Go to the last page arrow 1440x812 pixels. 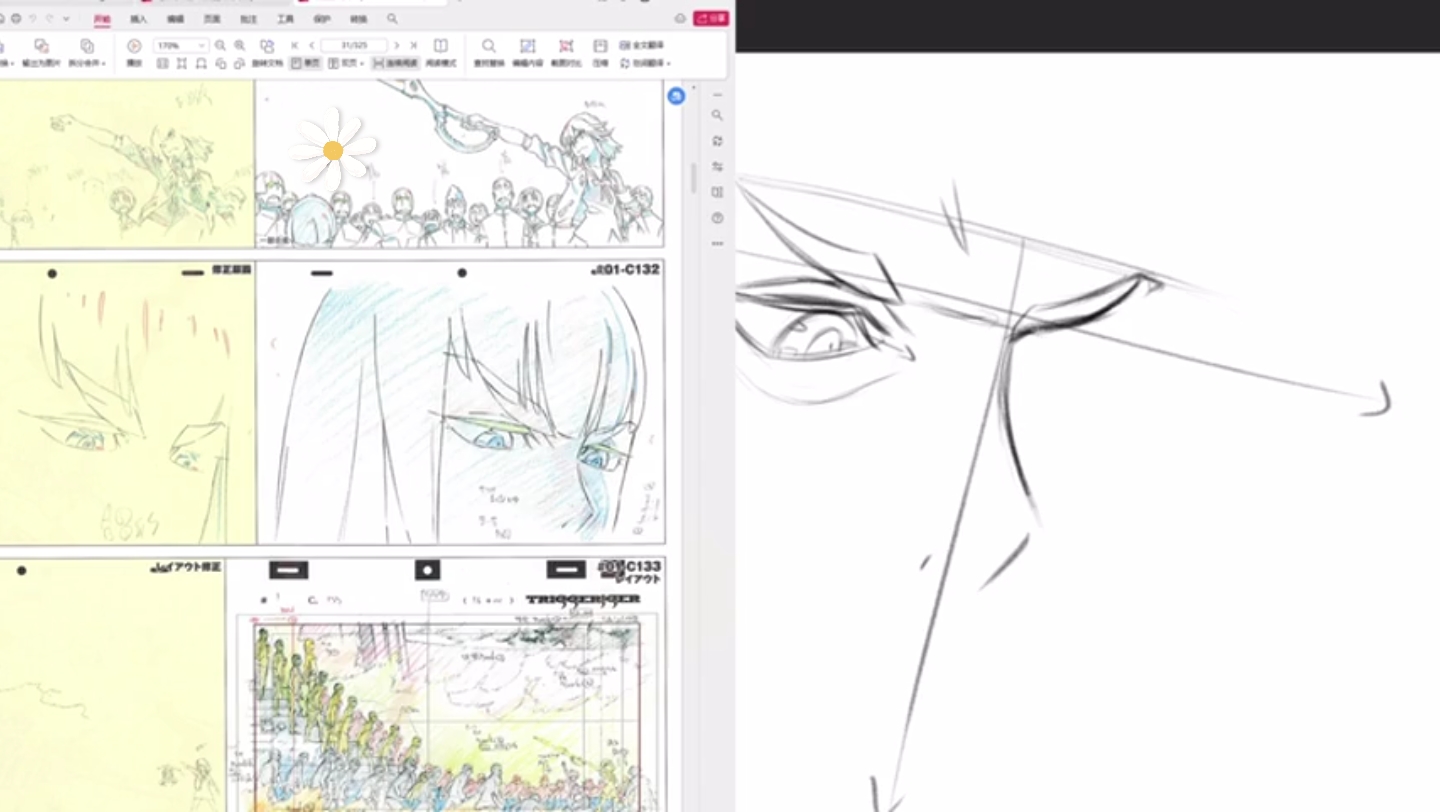pos(414,46)
